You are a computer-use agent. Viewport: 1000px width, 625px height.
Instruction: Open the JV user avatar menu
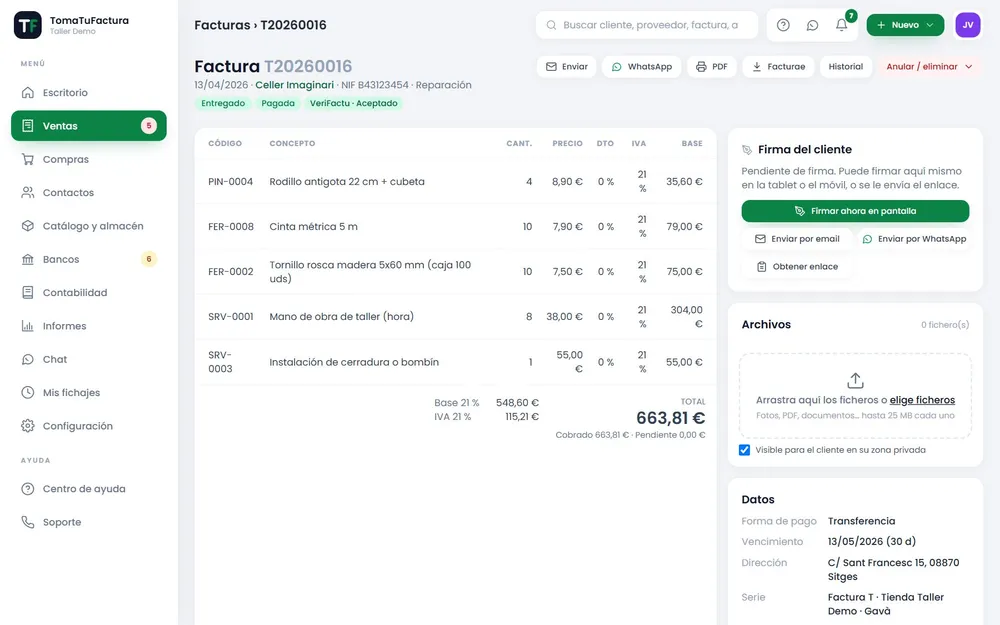[x=967, y=25]
